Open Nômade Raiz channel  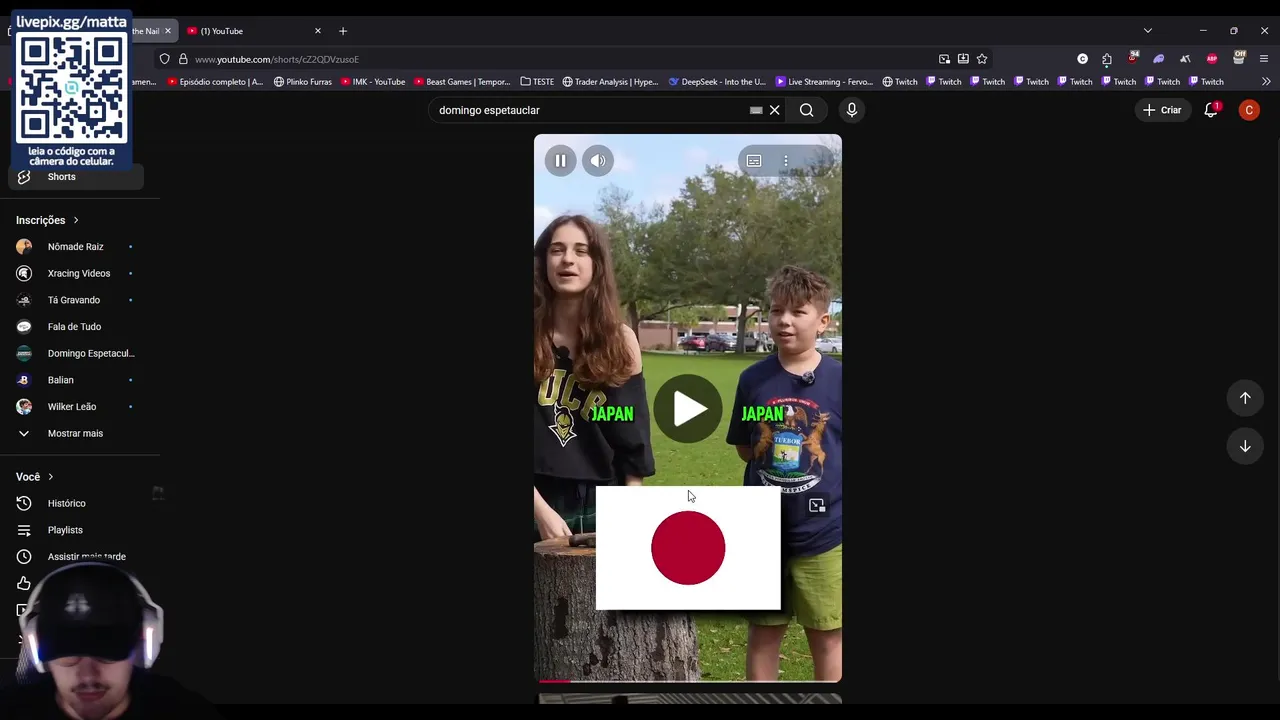coord(76,247)
